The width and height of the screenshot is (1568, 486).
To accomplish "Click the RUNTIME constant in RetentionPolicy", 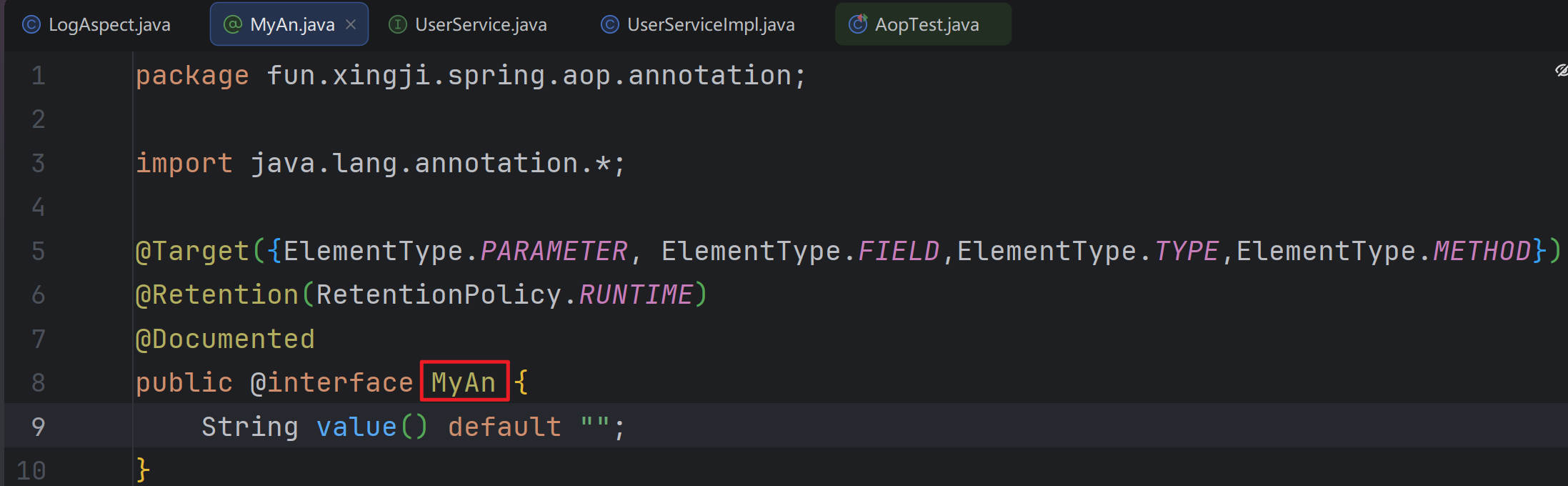I will pyautogui.click(x=635, y=295).
